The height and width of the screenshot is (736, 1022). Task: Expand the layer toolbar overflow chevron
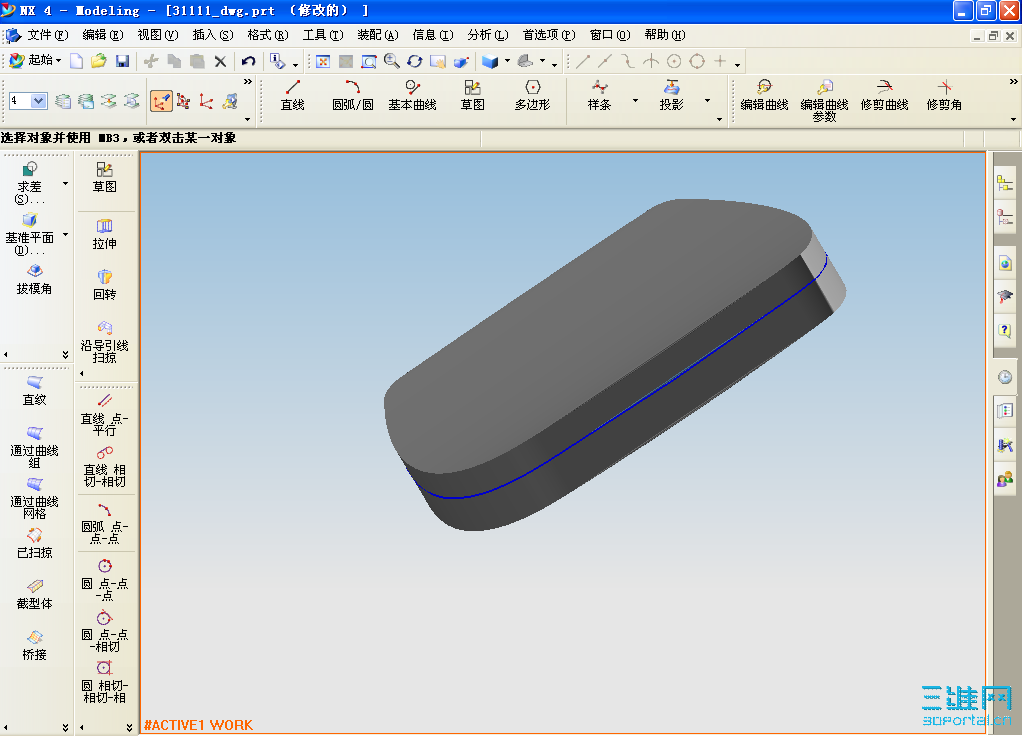(x=248, y=81)
